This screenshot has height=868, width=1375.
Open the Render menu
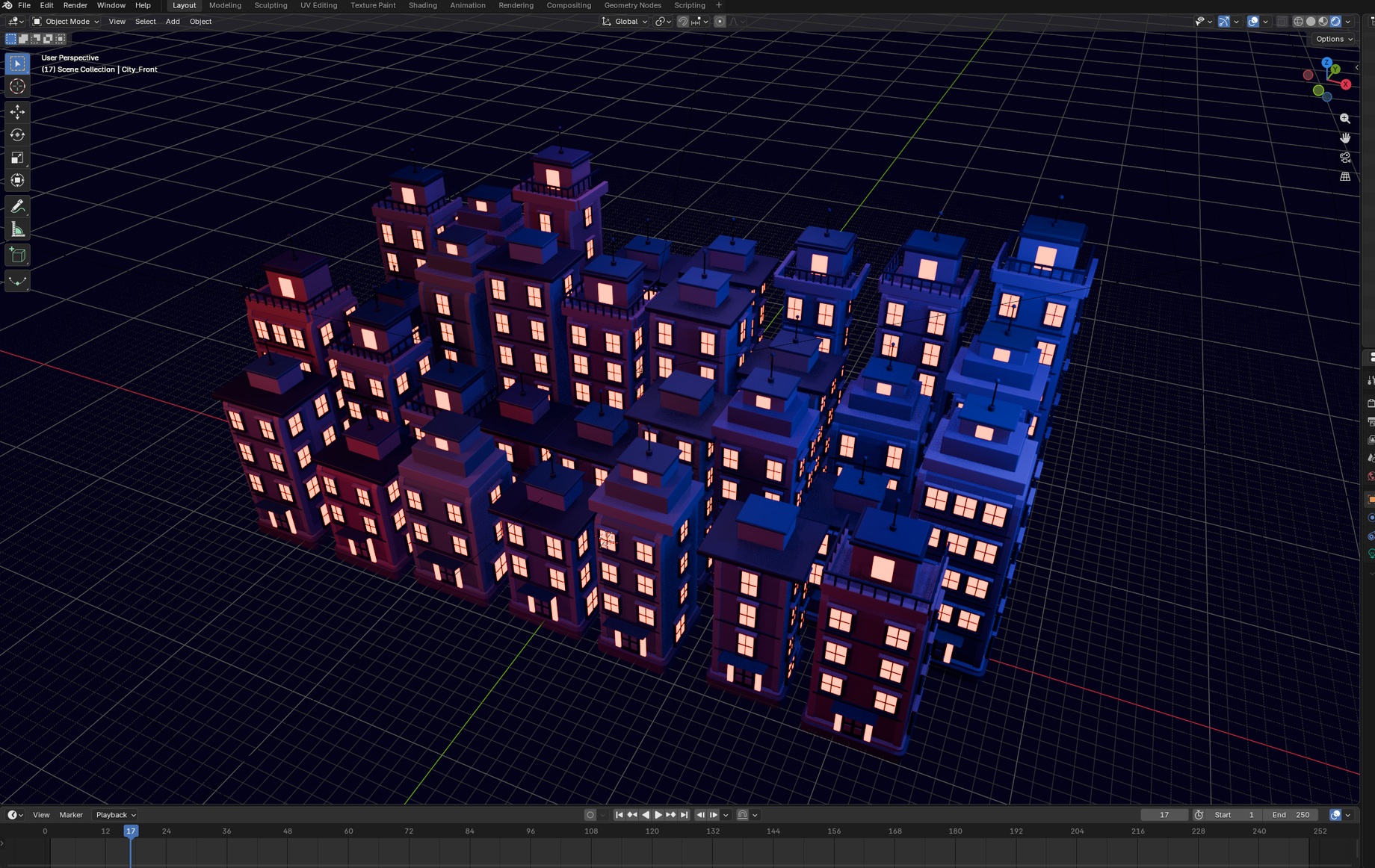[x=75, y=5]
